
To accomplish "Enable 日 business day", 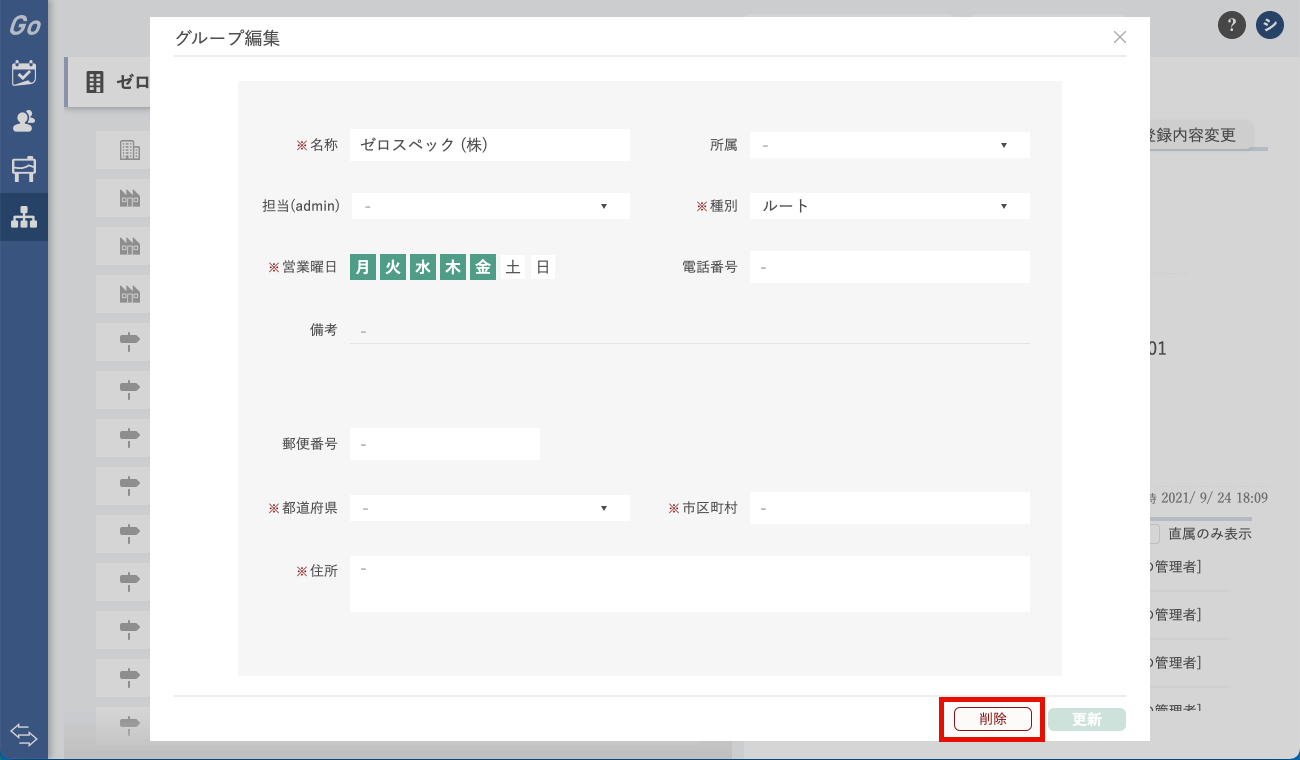I will tap(543, 267).
